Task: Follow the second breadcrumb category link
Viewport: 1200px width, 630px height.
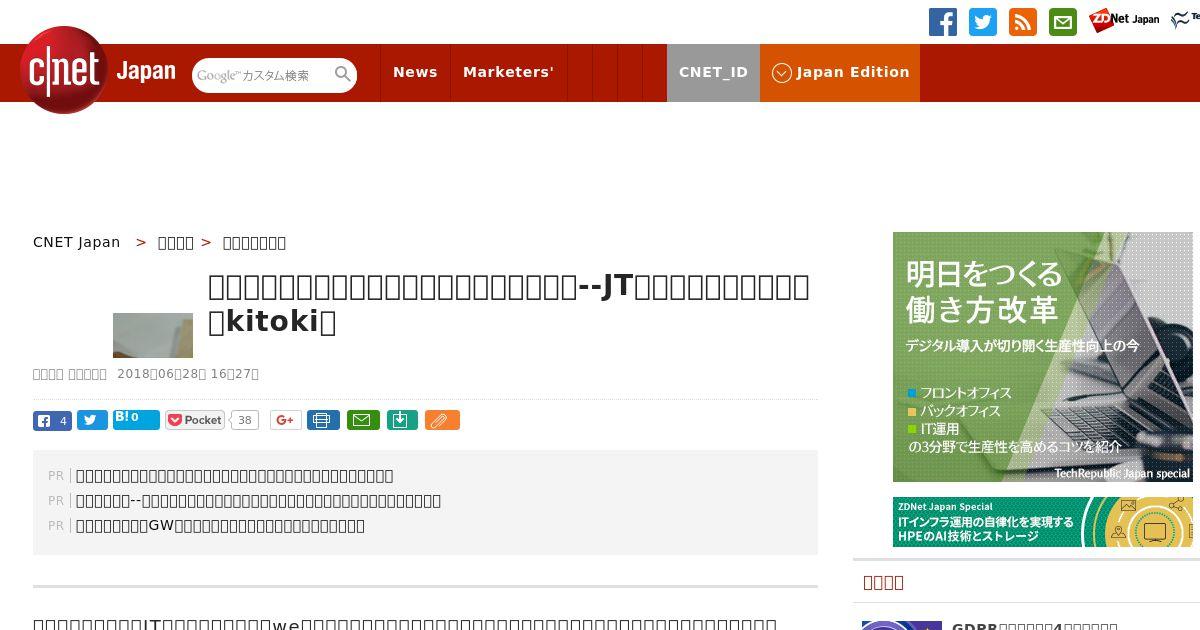Action: 176,242
